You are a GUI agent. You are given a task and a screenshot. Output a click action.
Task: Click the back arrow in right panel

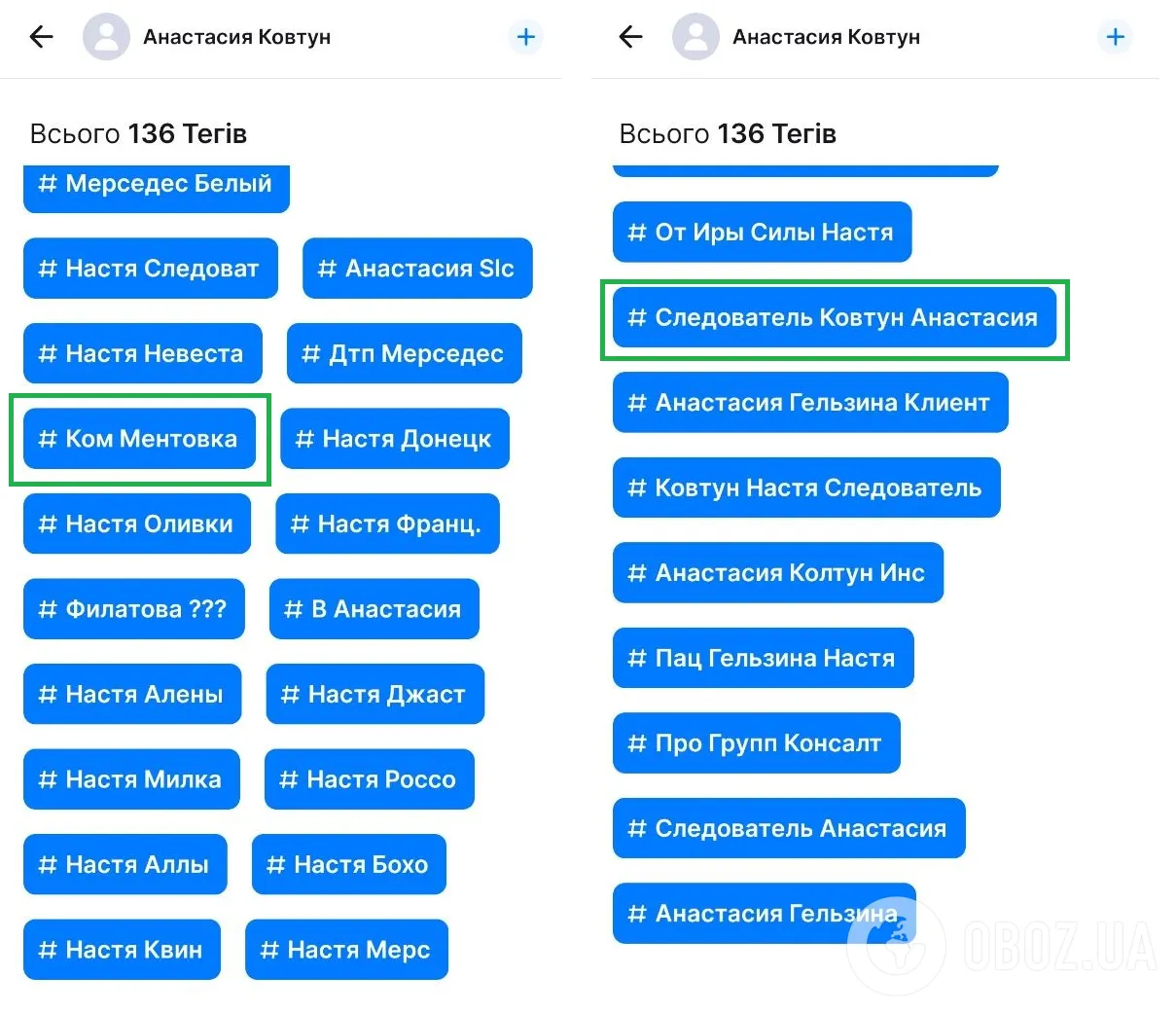631,37
